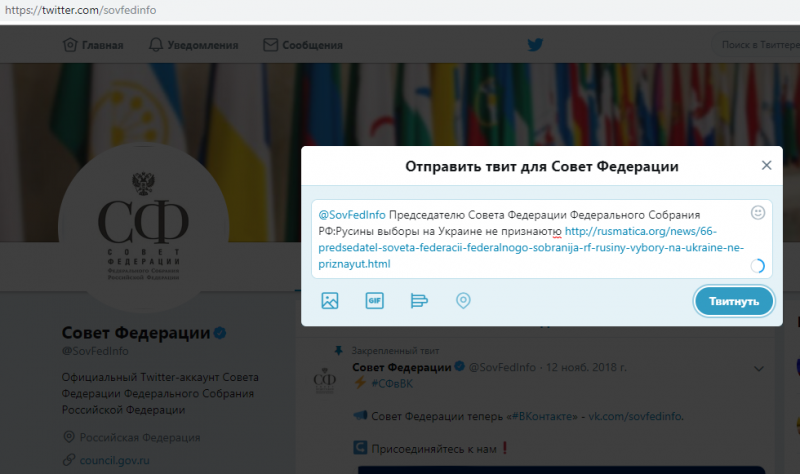Open the emoji picker in compose box
Image resolution: width=800 pixels, height=474 pixels.
point(758,213)
